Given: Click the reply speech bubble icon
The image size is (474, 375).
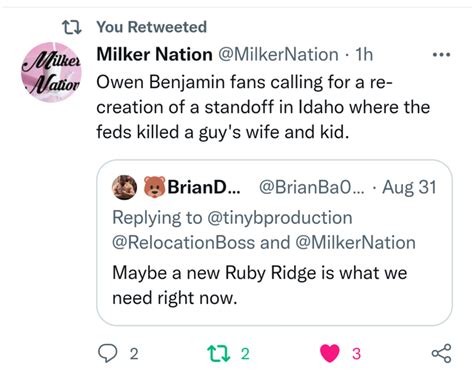Looking at the screenshot, I should pyautogui.click(x=107, y=353).
